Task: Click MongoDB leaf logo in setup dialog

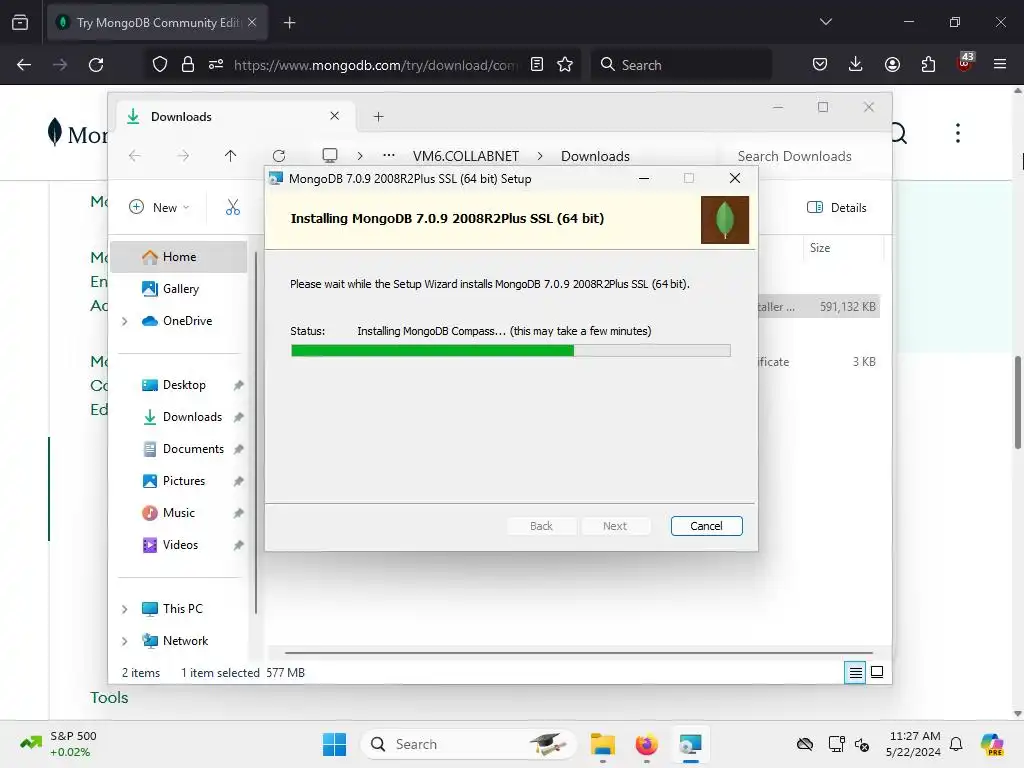Action: [724, 219]
